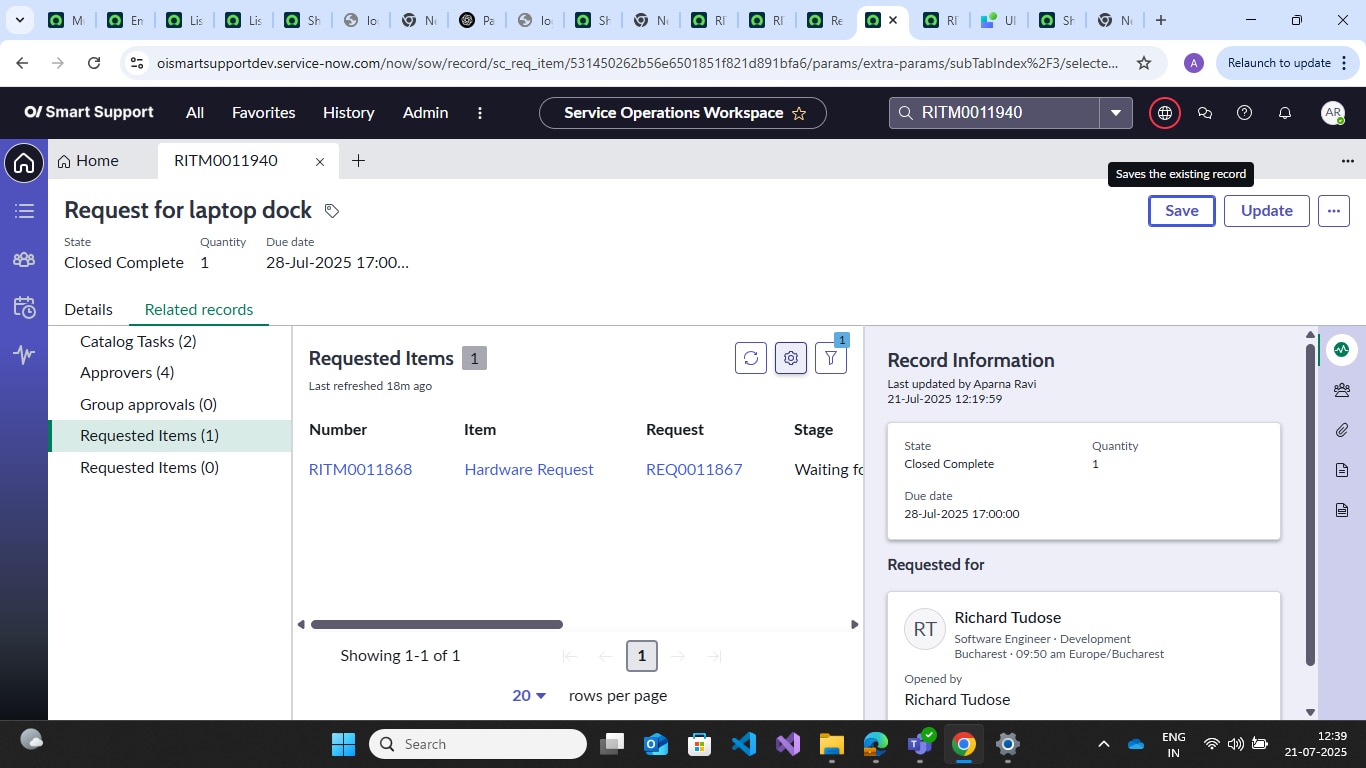Expand the search context dropdown arrow
The width and height of the screenshot is (1366, 768).
[1116, 112]
